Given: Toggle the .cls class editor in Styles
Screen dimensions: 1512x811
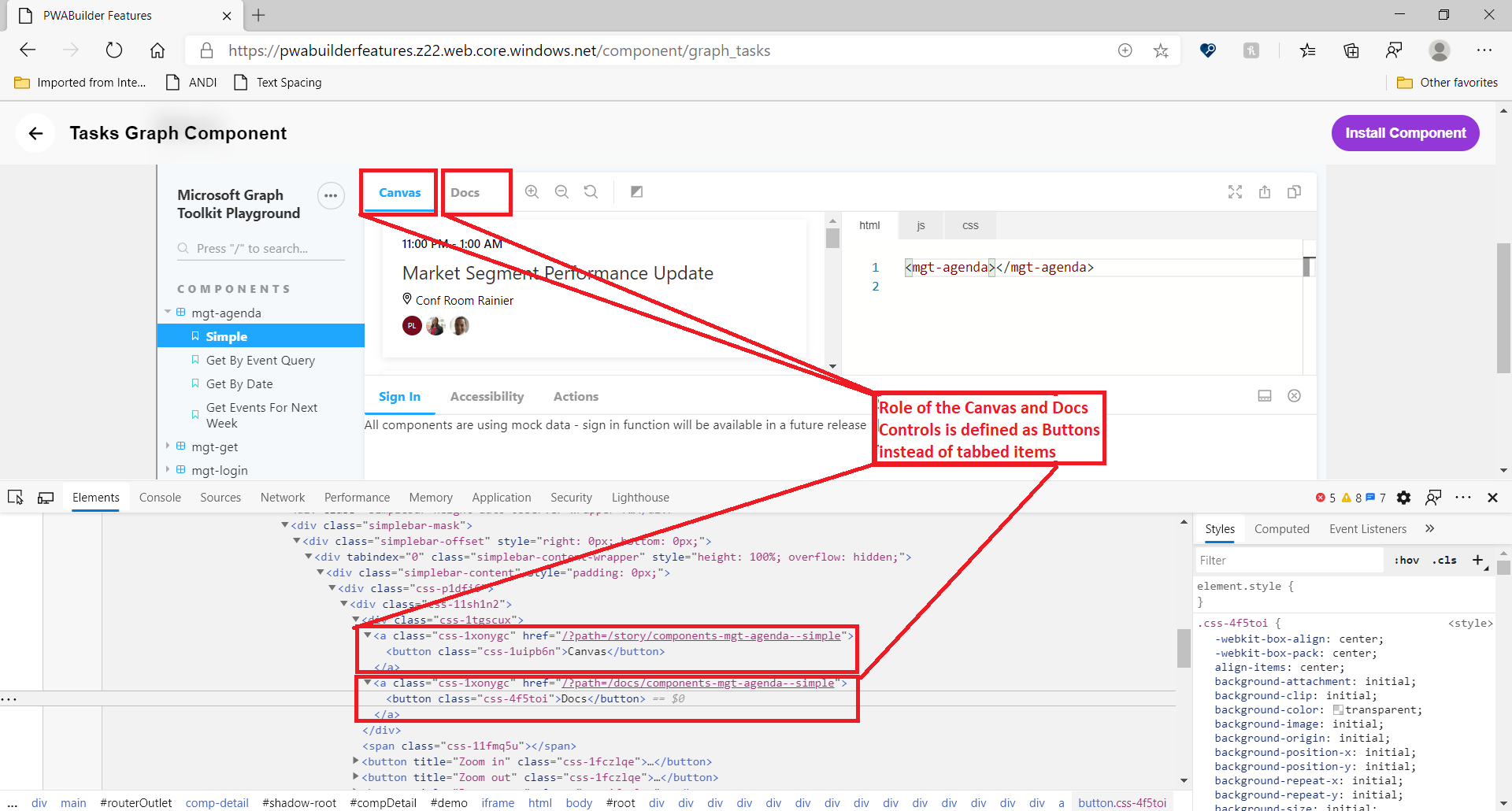Looking at the screenshot, I should pos(1445,560).
